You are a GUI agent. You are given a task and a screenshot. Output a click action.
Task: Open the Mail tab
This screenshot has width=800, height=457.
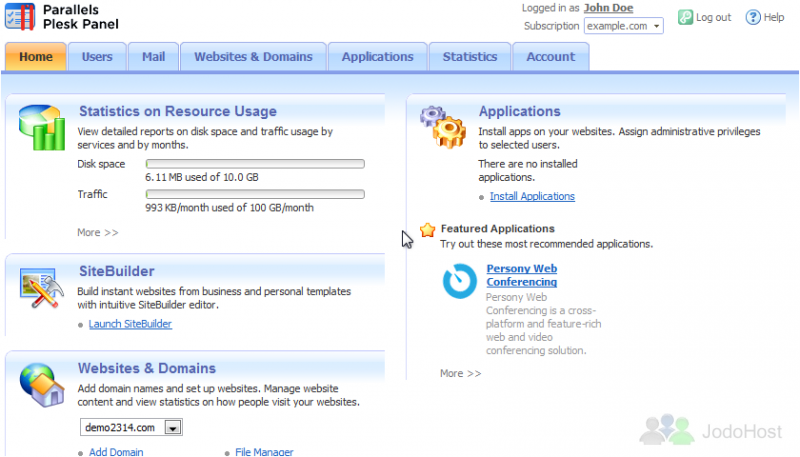154,57
